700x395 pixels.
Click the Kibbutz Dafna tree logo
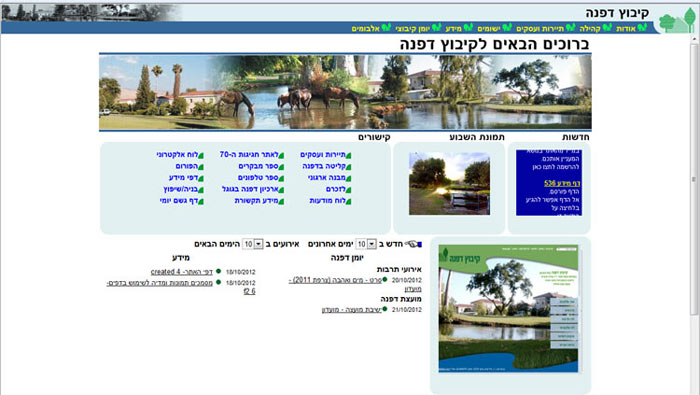coord(677,20)
